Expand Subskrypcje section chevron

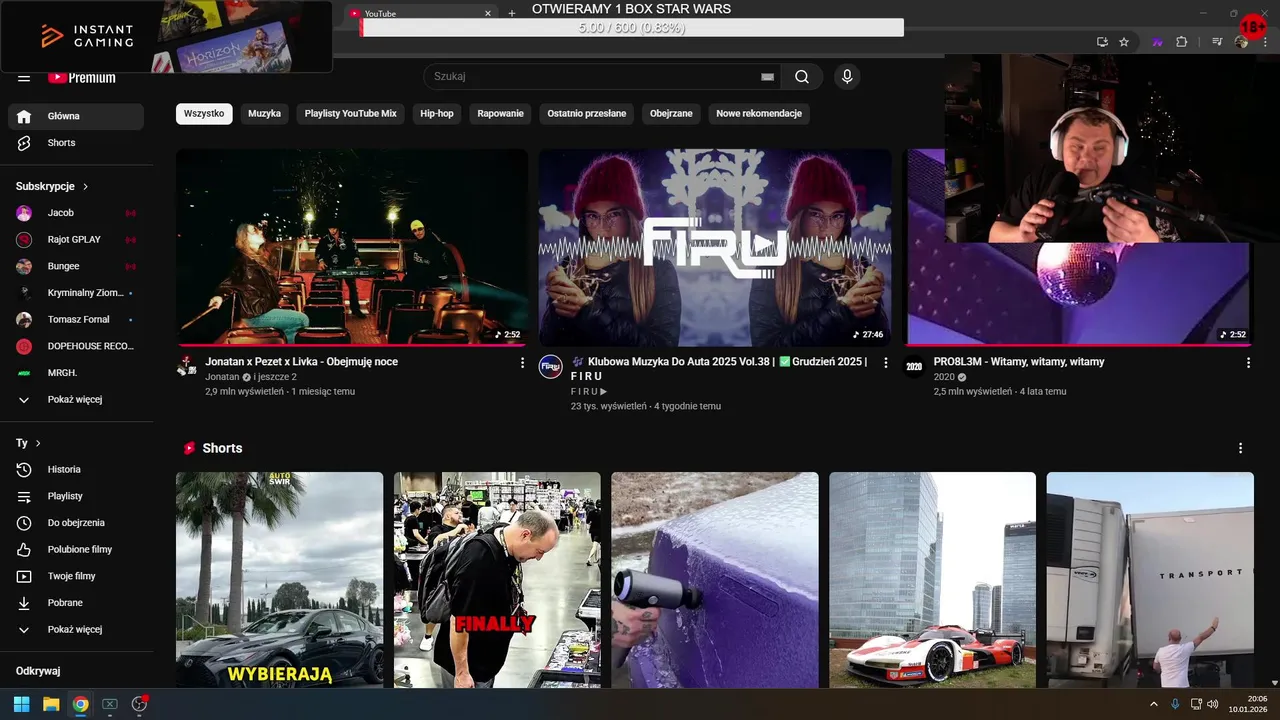(86, 187)
